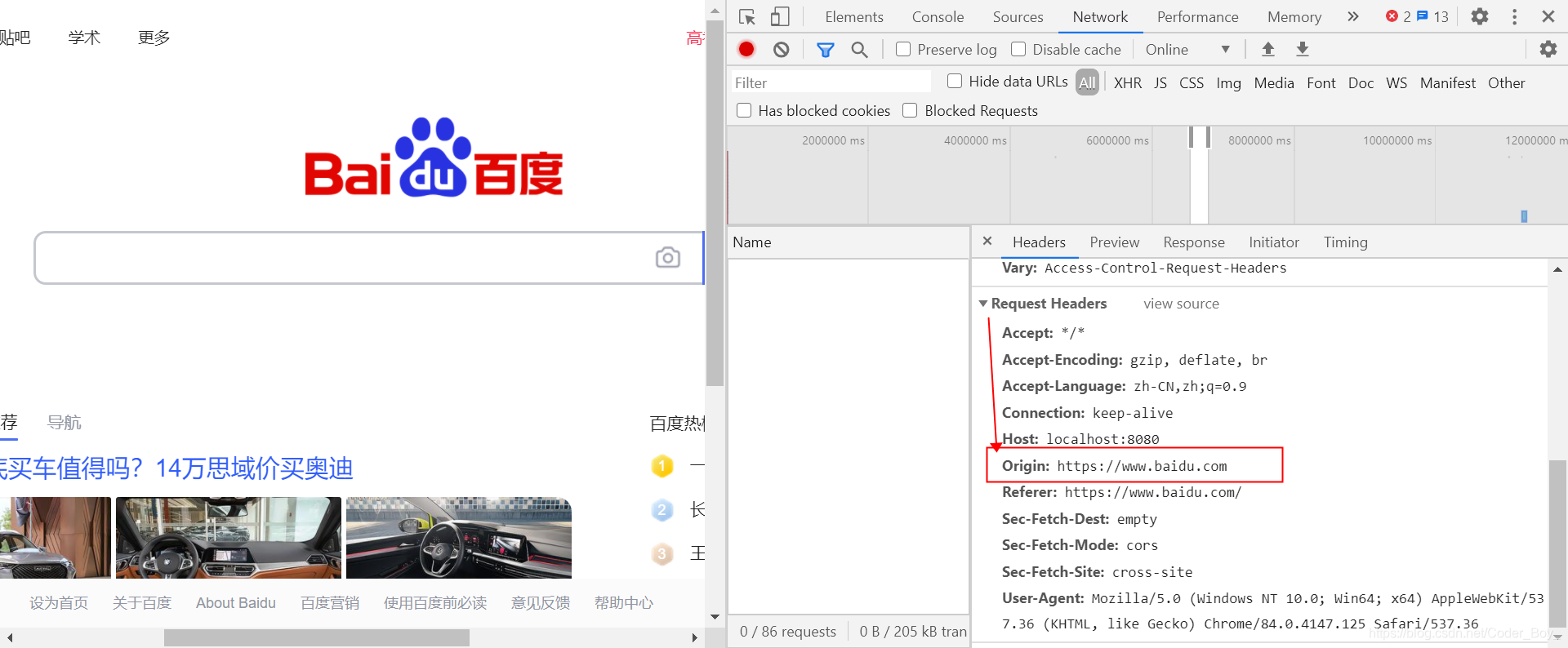Screen dimensions: 1568x648
Task: Filter requests by JS type
Action: [x=1160, y=83]
